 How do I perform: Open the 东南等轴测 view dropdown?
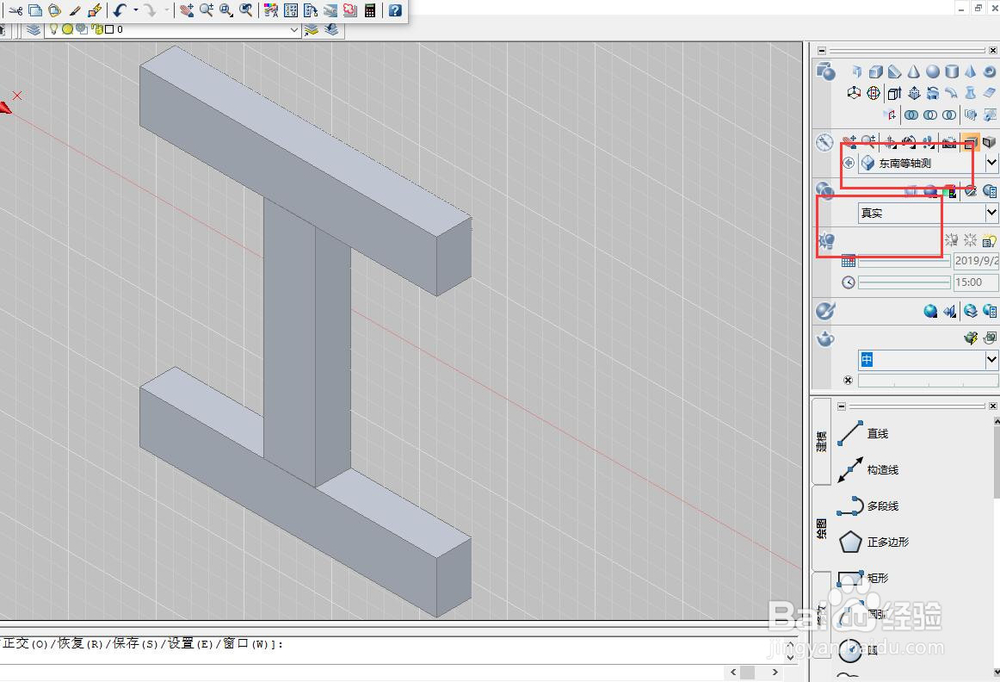pyautogui.click(x=991, y=163)
